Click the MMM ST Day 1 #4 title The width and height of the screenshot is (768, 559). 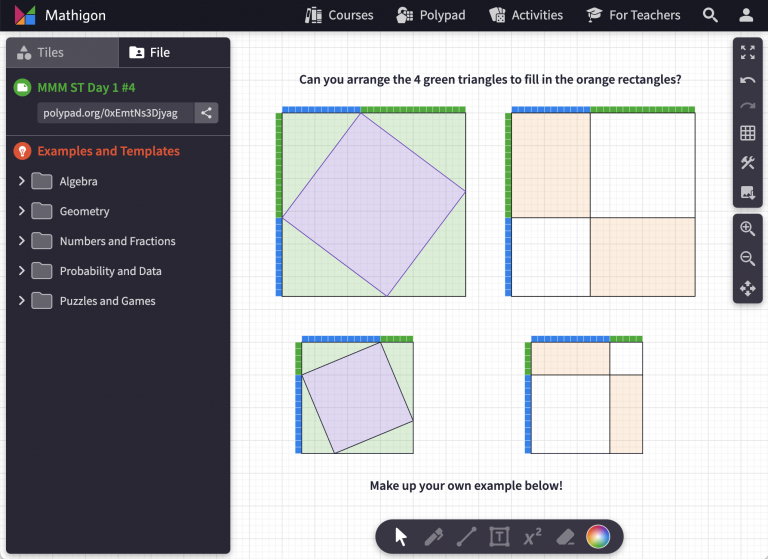click(x=86, y=88)
